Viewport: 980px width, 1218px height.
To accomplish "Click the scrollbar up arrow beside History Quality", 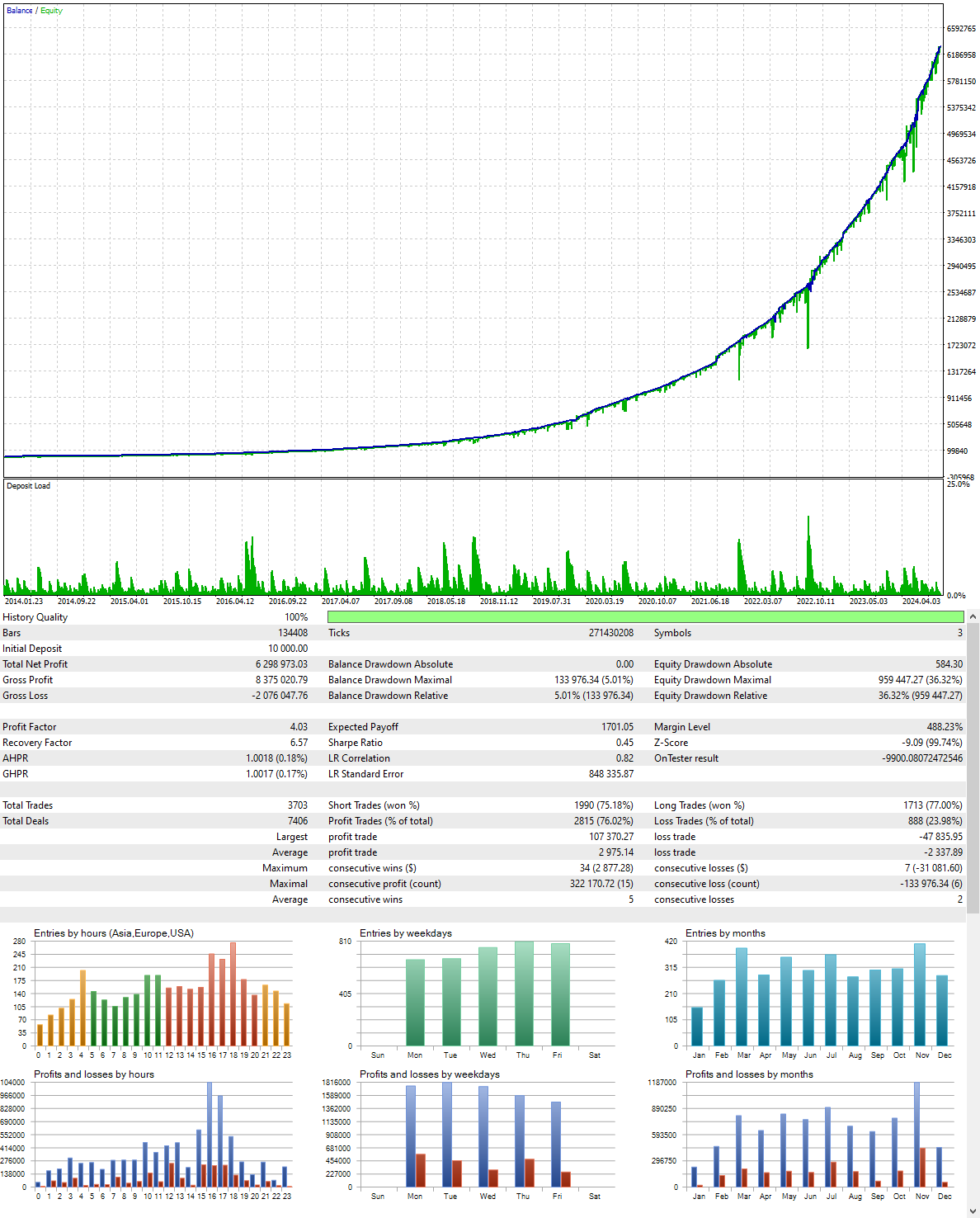I will coord(973,616).
